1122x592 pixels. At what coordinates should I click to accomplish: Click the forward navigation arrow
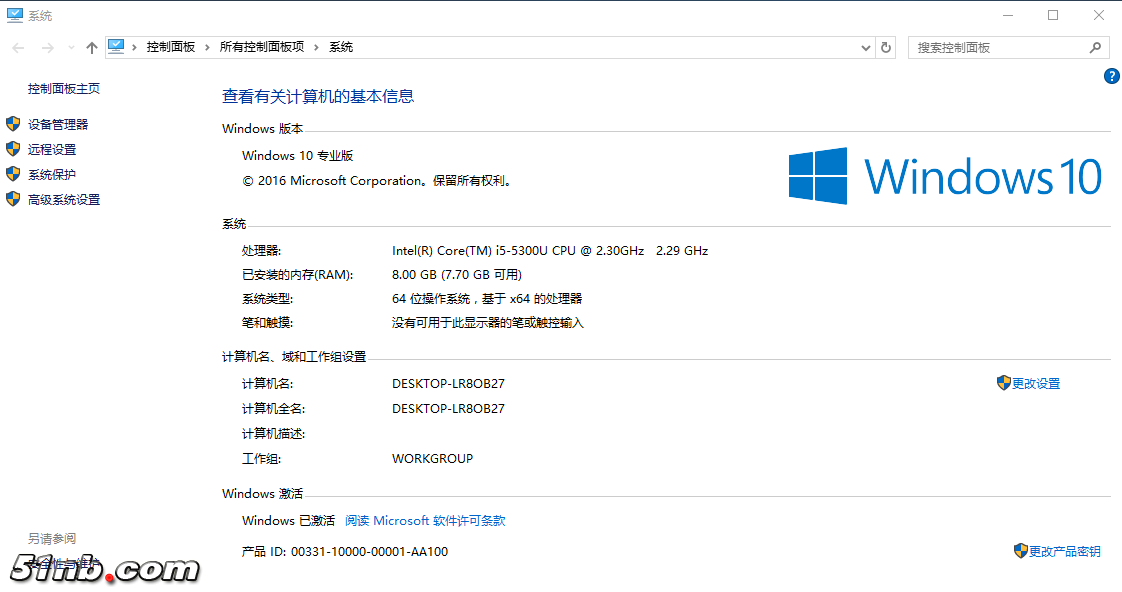click(x=47, y=48)
